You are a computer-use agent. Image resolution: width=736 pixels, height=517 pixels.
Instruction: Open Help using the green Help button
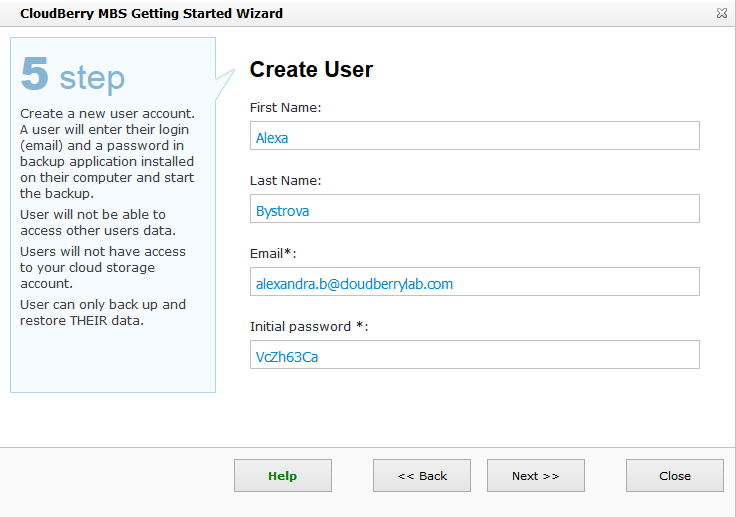[x=283, y=476]
